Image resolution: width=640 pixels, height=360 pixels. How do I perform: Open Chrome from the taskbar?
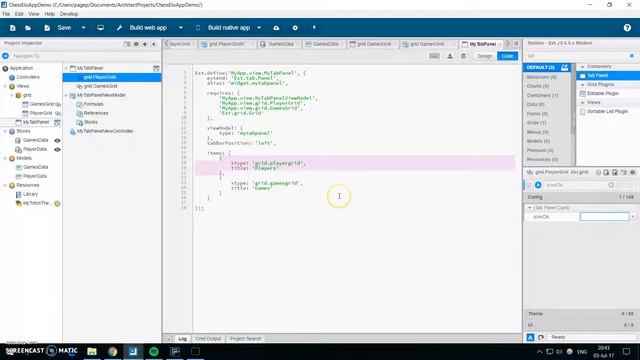tap(113, 351)
